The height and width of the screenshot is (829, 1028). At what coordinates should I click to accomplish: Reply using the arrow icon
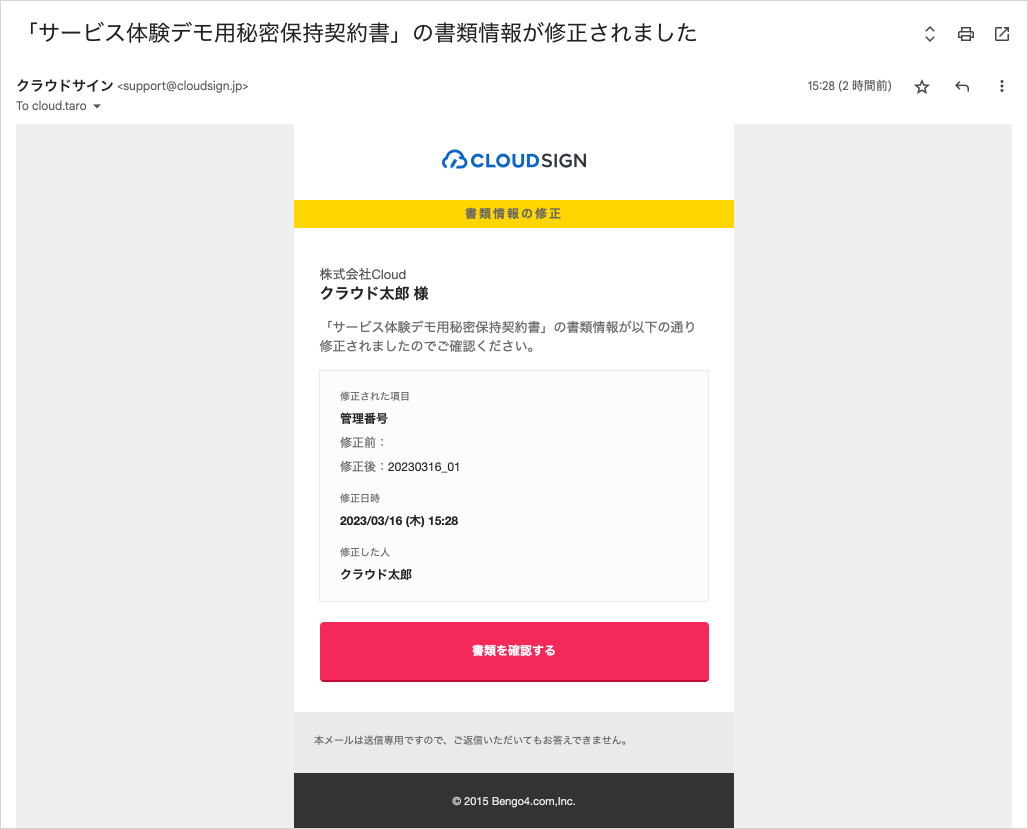pos(962,87)
